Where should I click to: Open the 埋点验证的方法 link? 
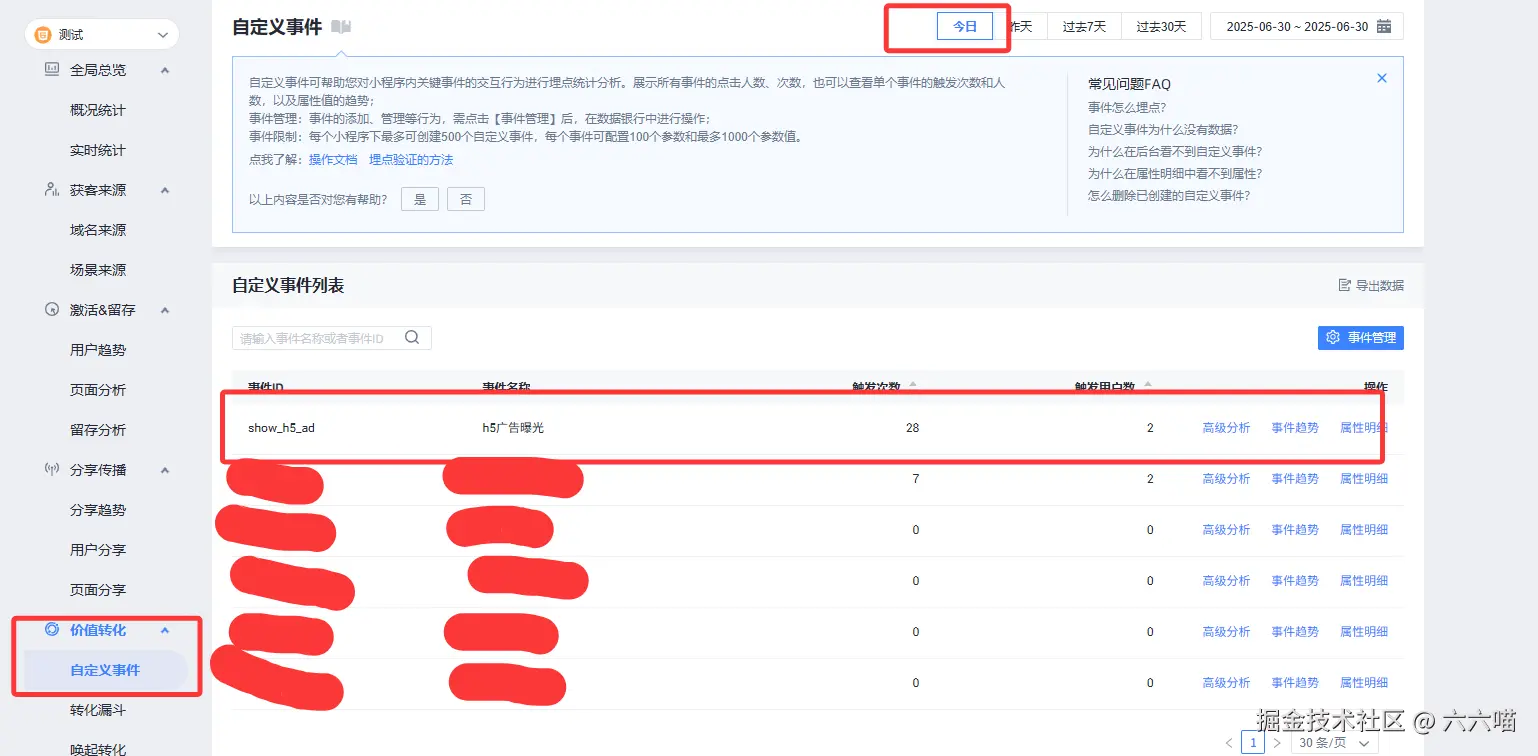[411, 160]
